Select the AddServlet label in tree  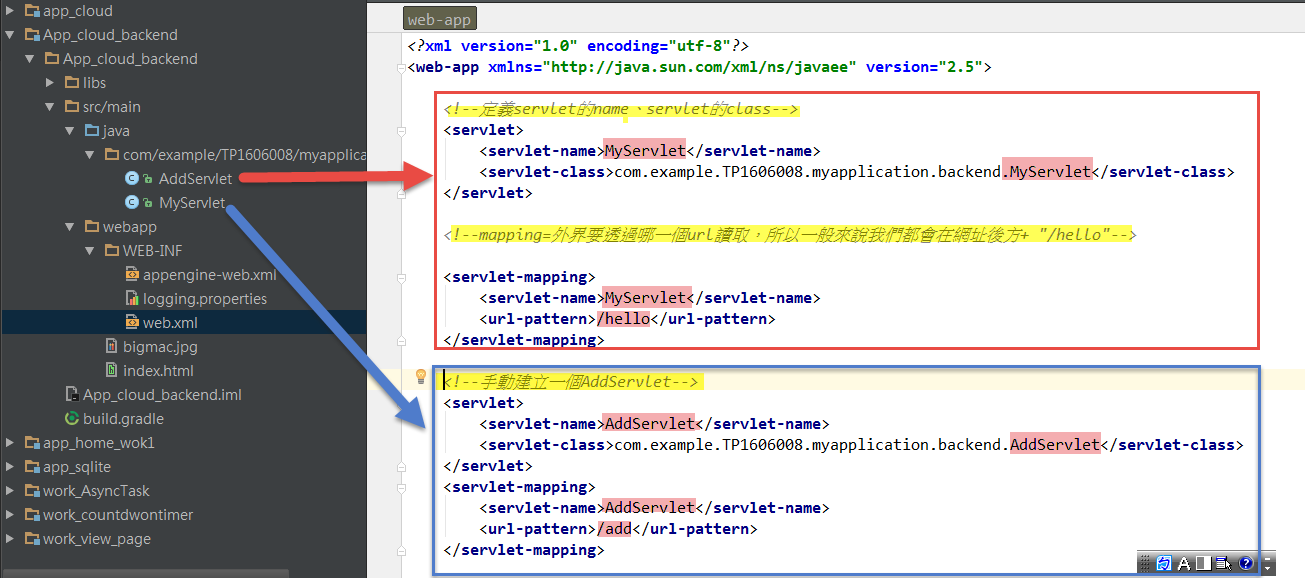196,179
